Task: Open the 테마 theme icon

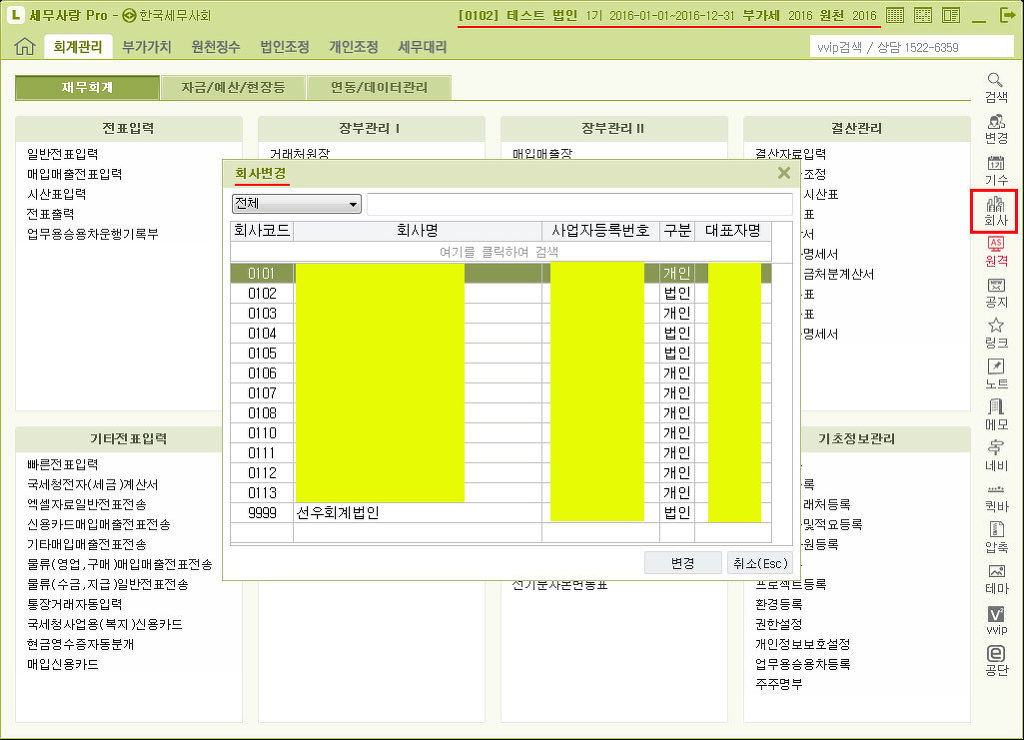Action: [x=995, y=578]
